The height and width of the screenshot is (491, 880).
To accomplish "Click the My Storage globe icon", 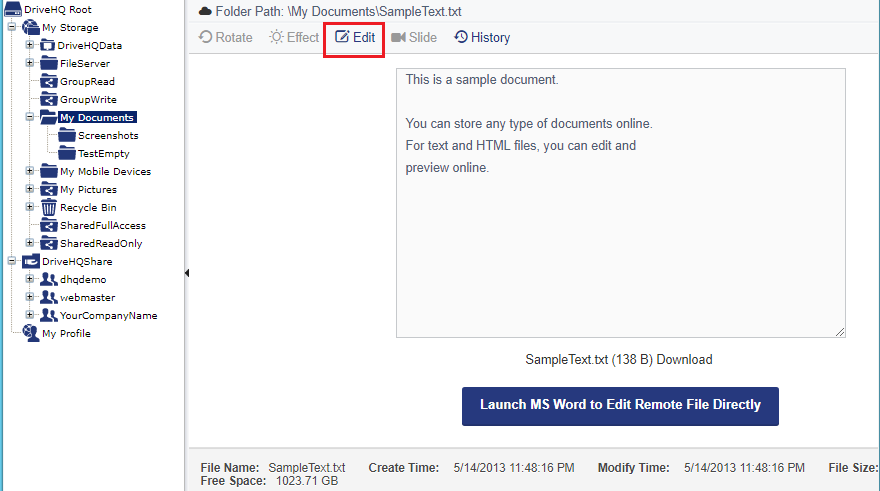I will coord(31,27).
